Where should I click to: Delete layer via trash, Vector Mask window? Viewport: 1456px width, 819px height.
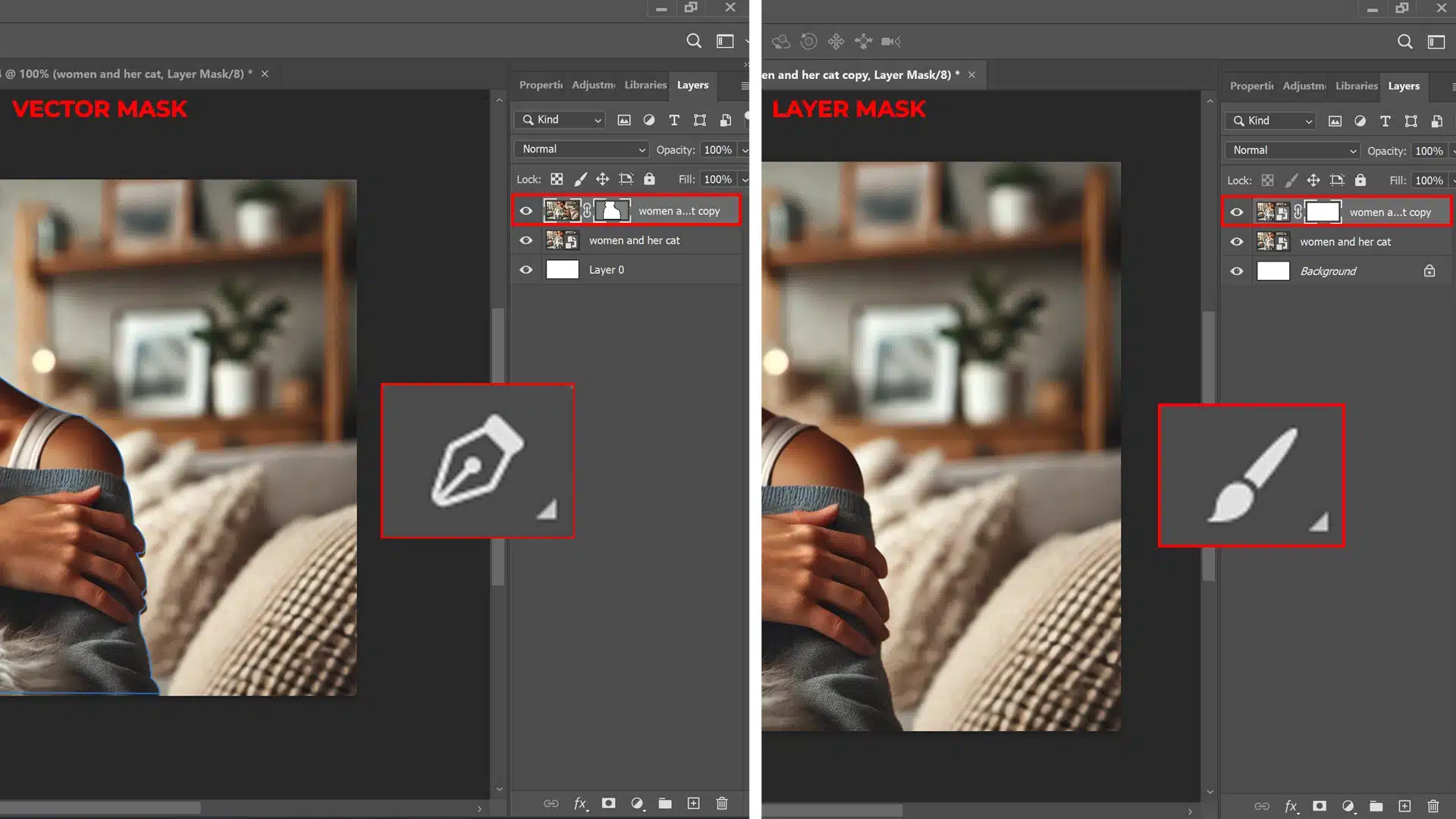pos(722,803)
